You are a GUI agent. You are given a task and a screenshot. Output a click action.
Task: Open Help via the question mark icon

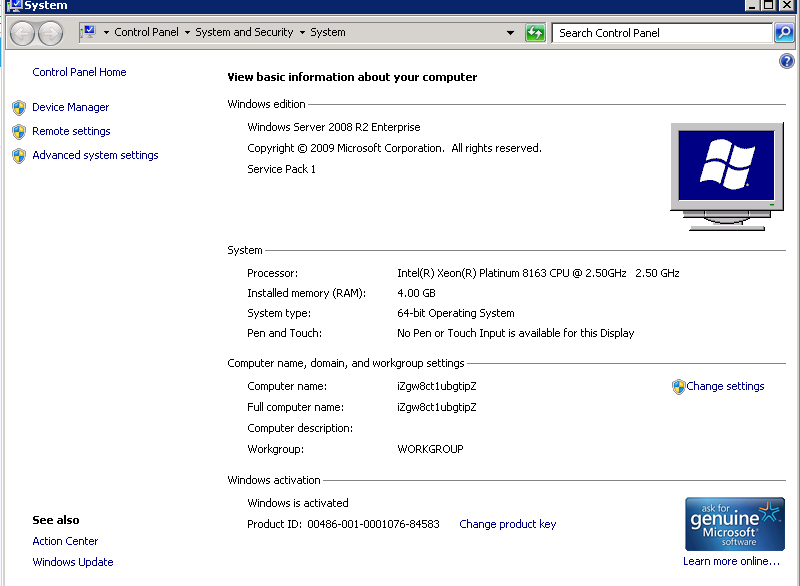[x=786, y=61]
